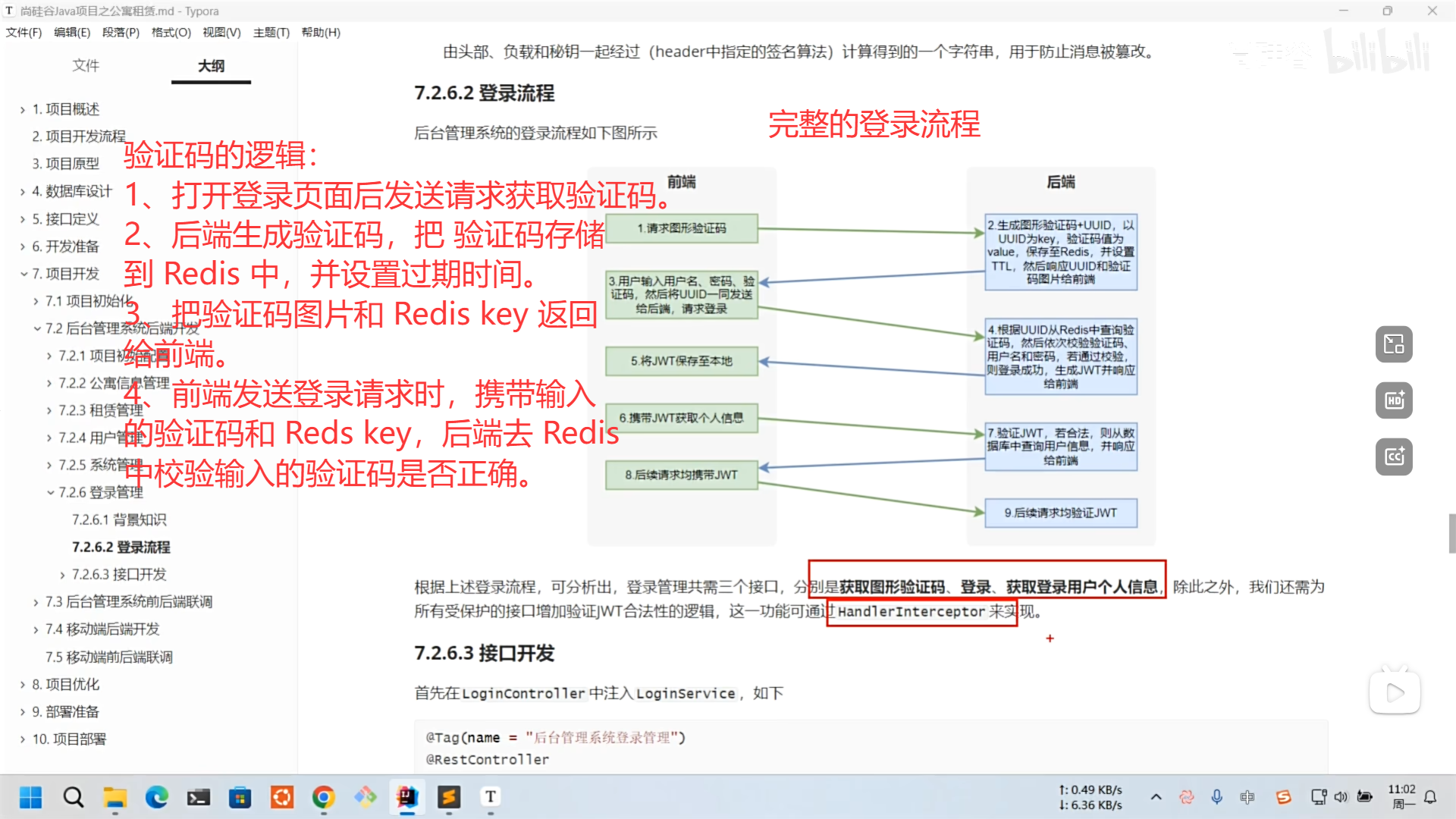Go to 7.5 移动端前后端联调 in outline

click(109, 657)
